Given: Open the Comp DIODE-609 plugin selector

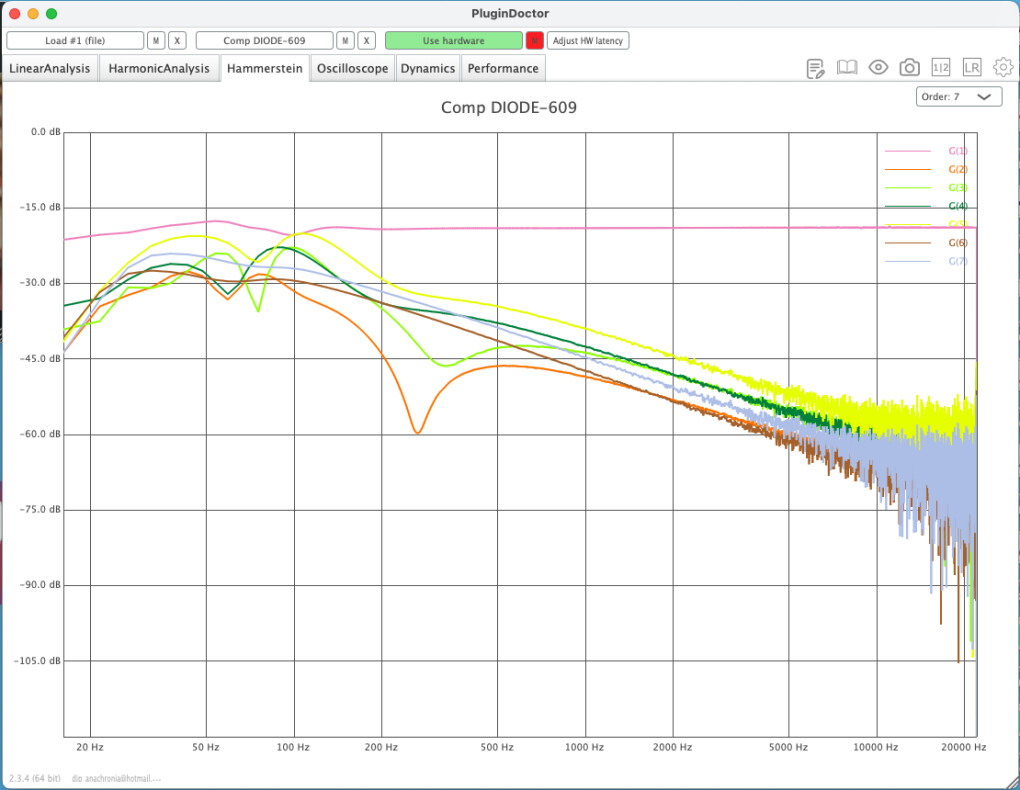Looking at the screenshot, I should pyautogui.click(x=264, y=41).
